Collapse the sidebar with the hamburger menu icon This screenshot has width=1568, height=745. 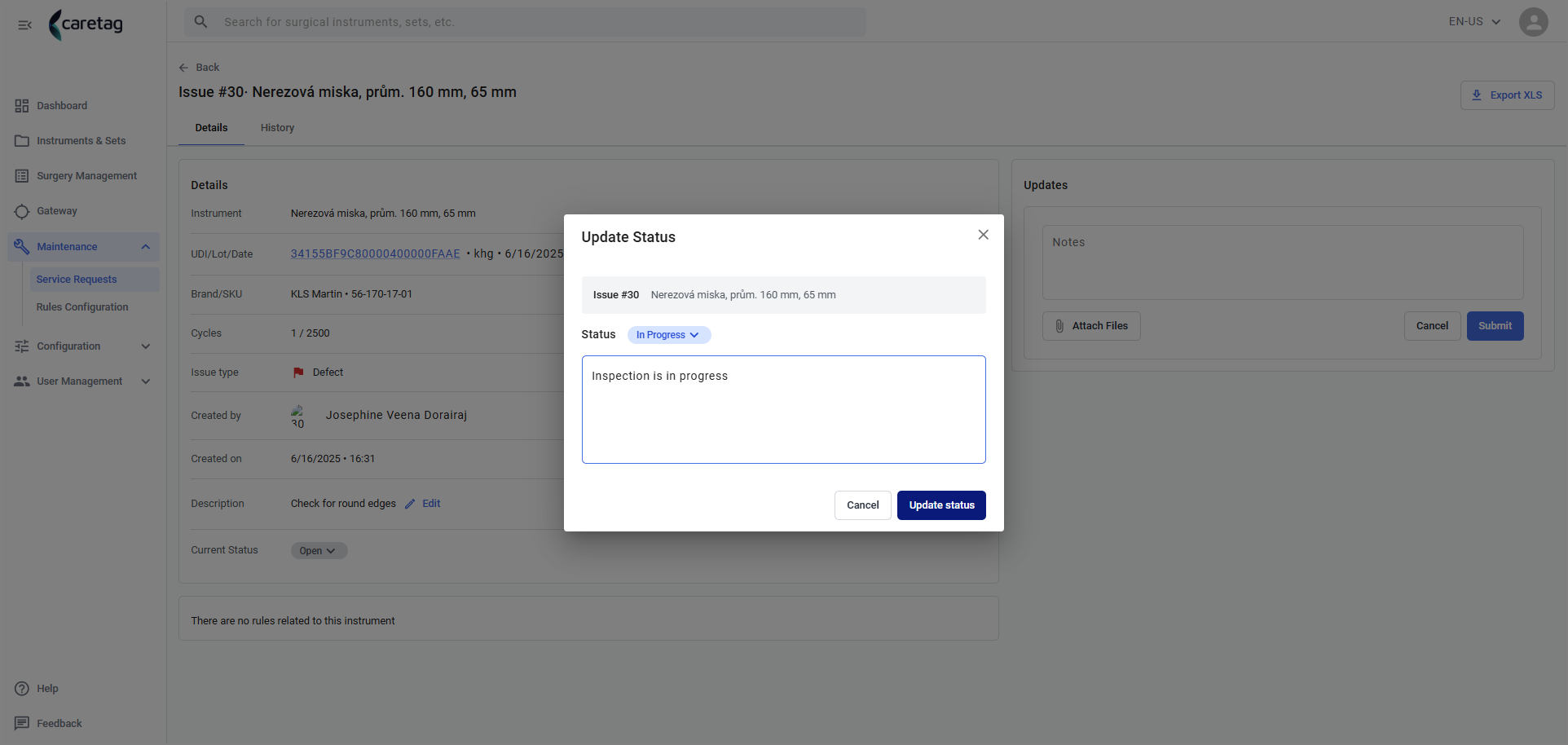click(x=24, y=25)
